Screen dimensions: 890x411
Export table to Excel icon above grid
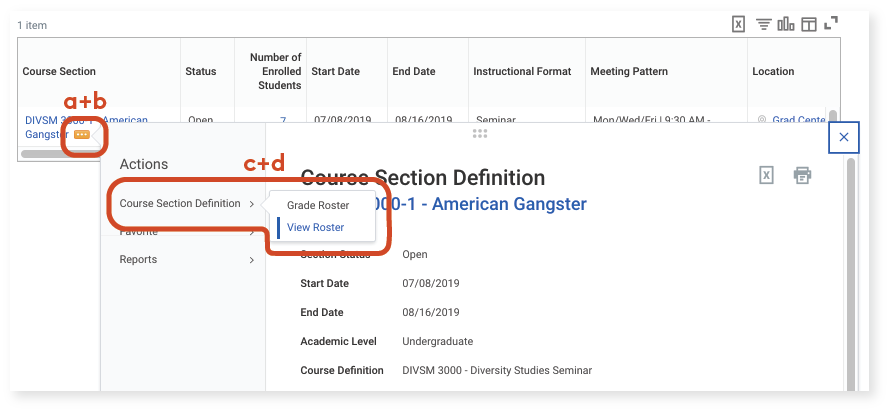tap(737, 24)
